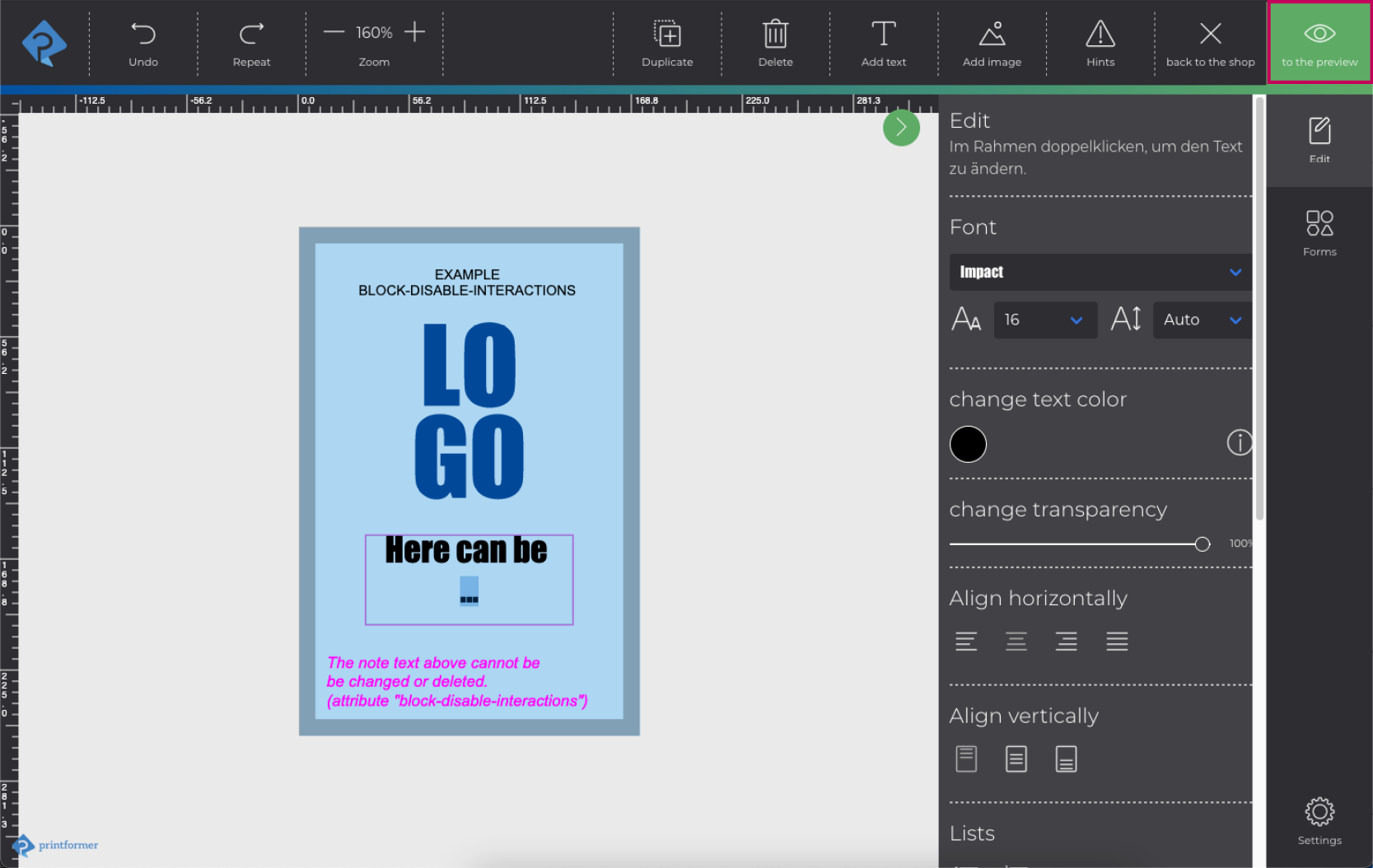Open the black text color swatch
1373x868 pixels.
pos(968,445)
